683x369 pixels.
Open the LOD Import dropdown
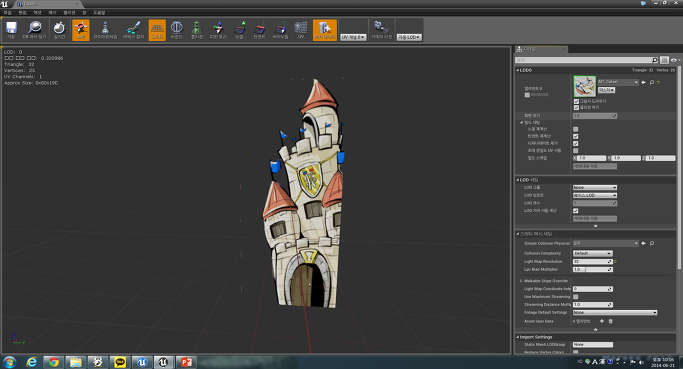(595, 195)
